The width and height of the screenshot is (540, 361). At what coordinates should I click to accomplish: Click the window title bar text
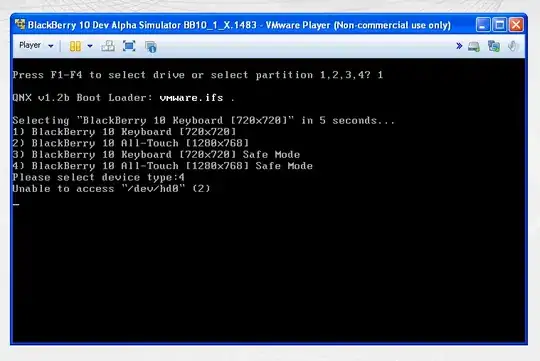[239, 25]
